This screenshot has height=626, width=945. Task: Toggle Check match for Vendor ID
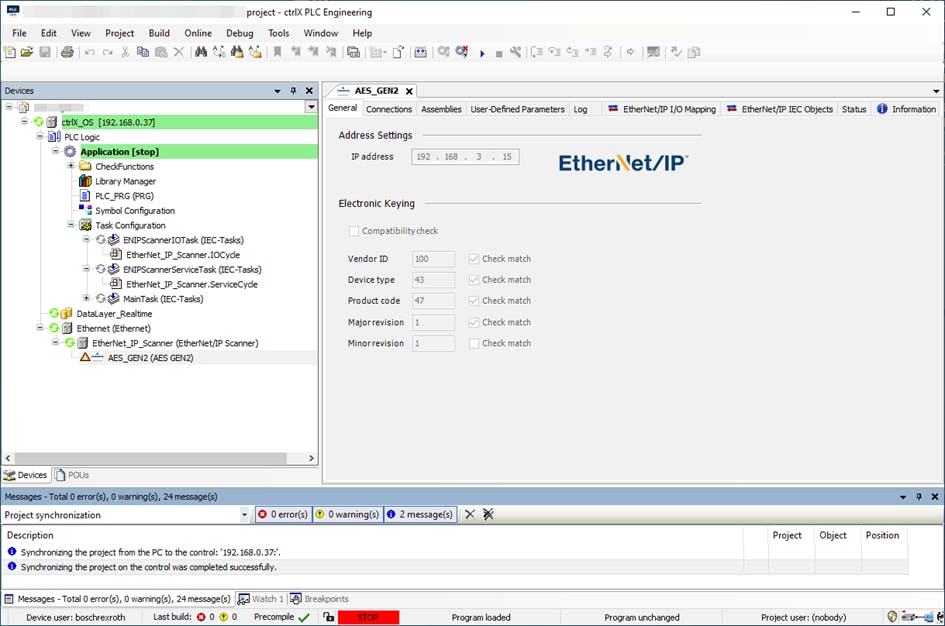coord(474,259)
